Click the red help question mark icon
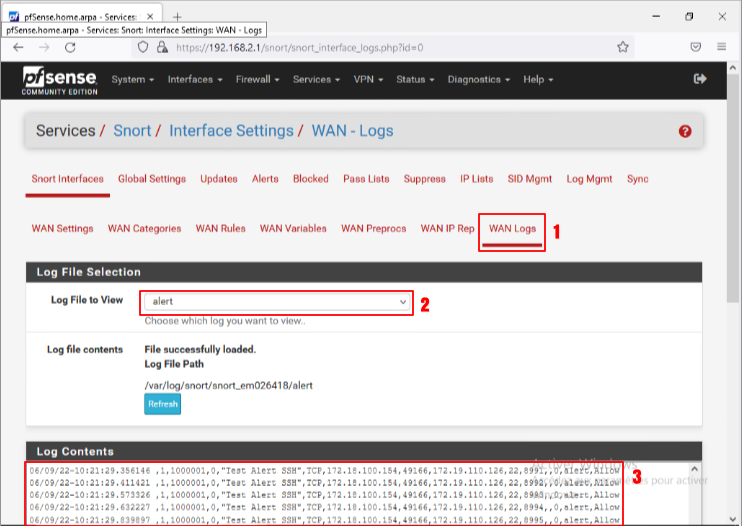This screenshot has height=526, width=742. pyautogui.click(x=685, y=131)
